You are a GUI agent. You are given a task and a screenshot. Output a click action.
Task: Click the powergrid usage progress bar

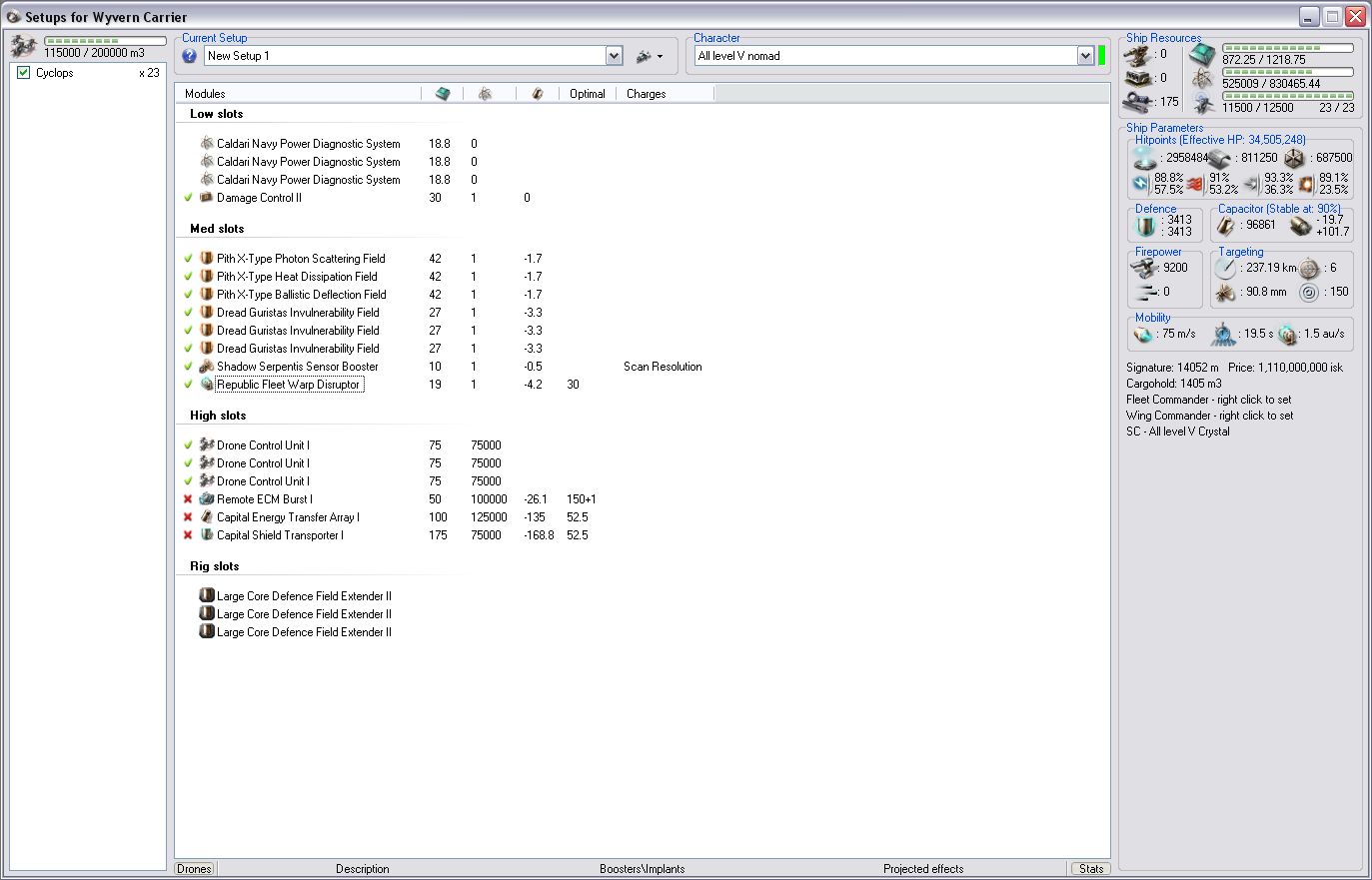[1288, 72]
